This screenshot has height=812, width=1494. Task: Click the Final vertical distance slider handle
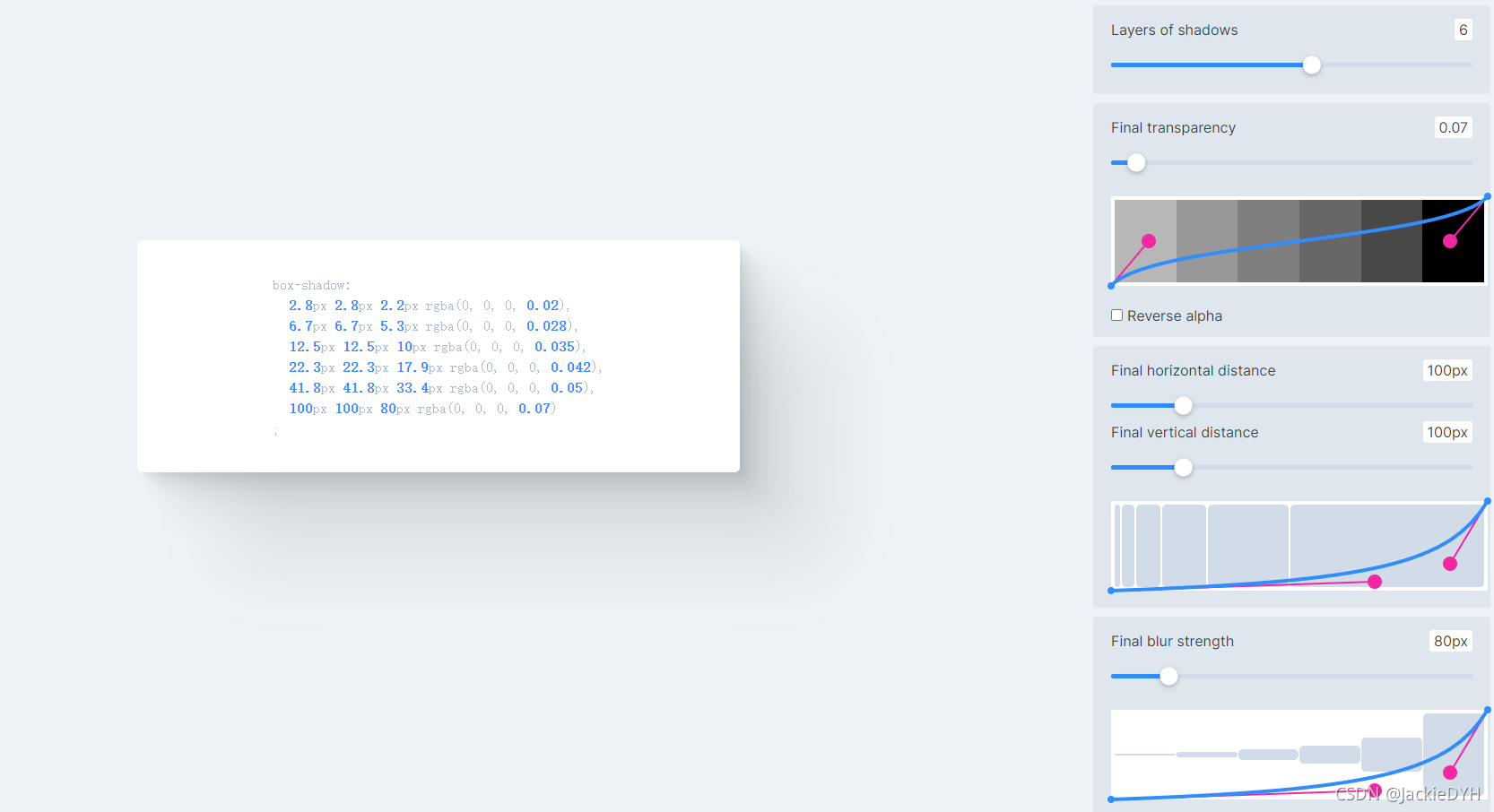coord(1184,467)
